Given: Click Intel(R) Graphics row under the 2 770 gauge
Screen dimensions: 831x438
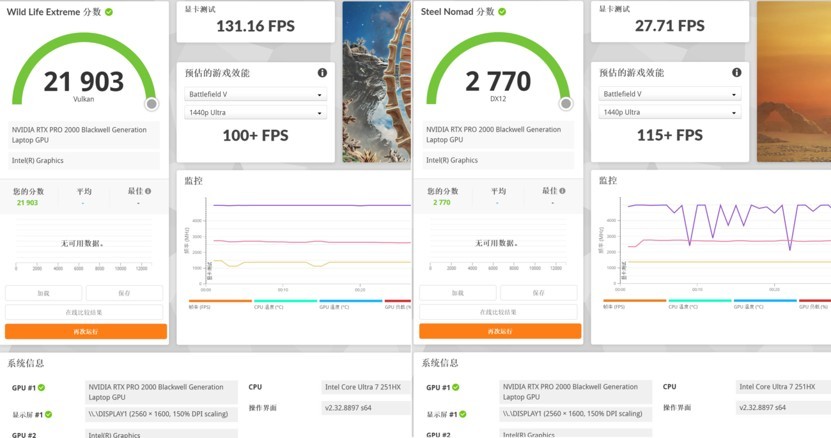Looking at the screenshot, I should [499, 160].
